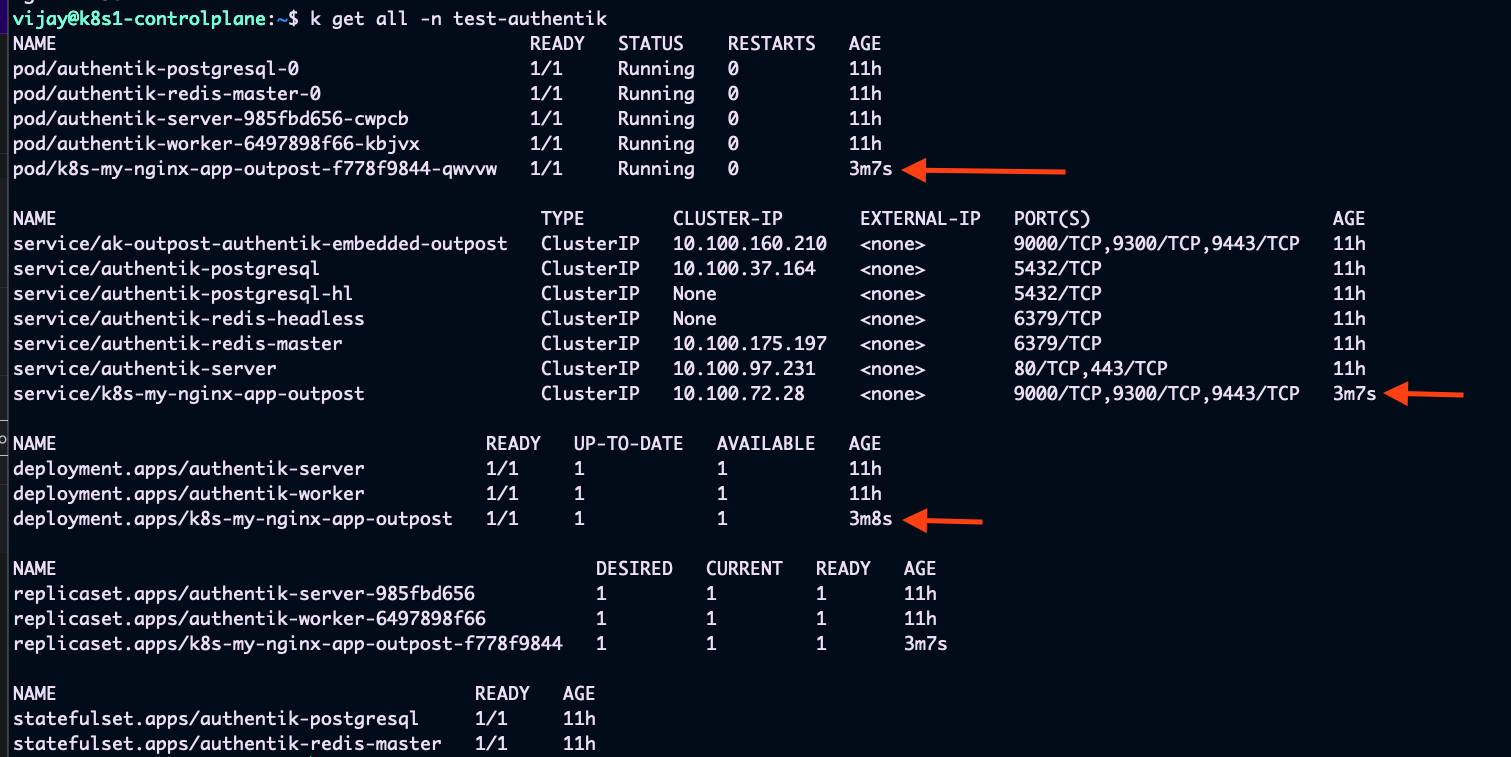Click statefulset.apps/authentik-postgresql entry
1511x757 pixels.
pyautogui.click(x=216, y=719)
